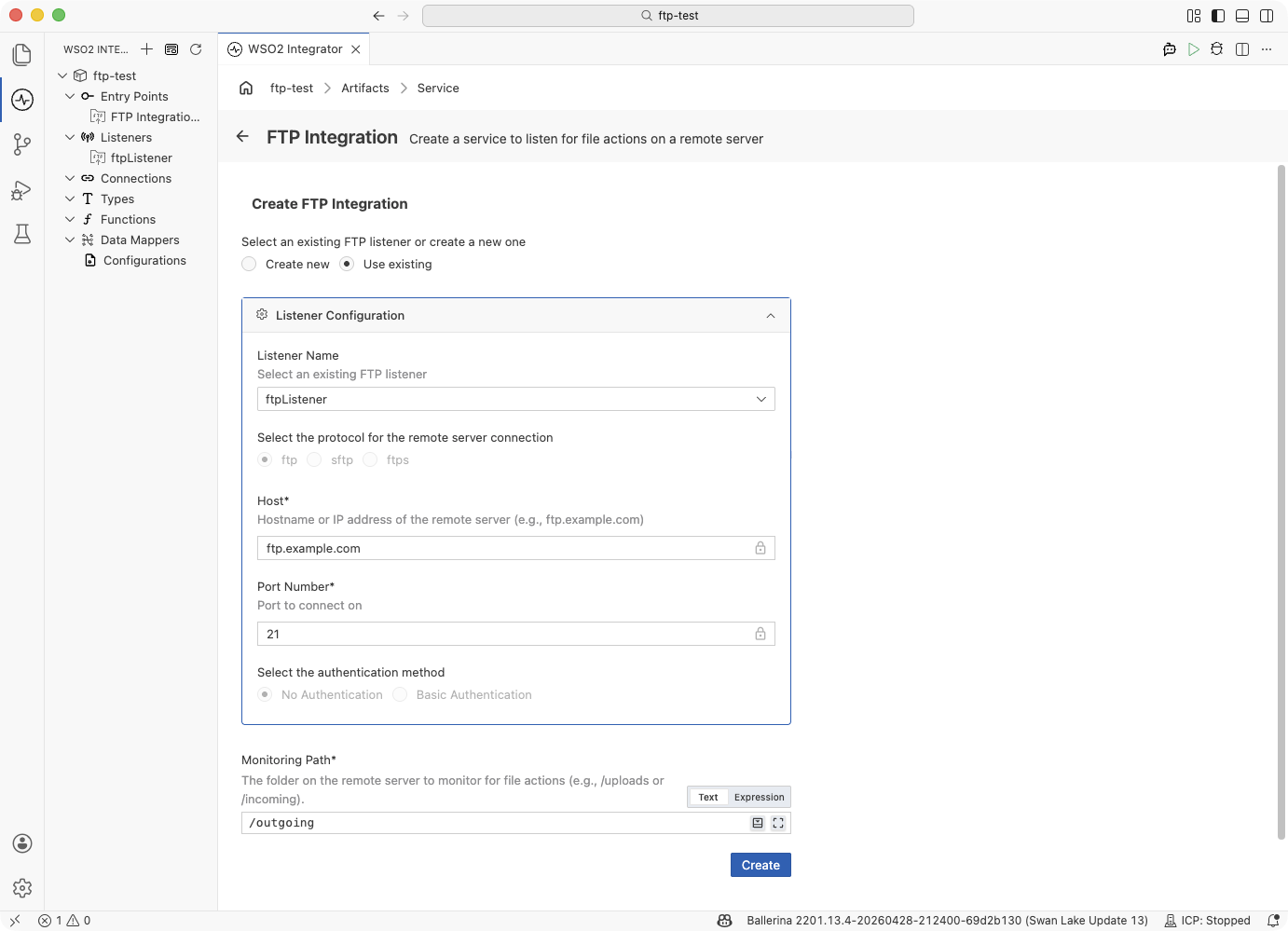
Task: Open the Accounts icon in activity bar
Action: click(22, 843)
